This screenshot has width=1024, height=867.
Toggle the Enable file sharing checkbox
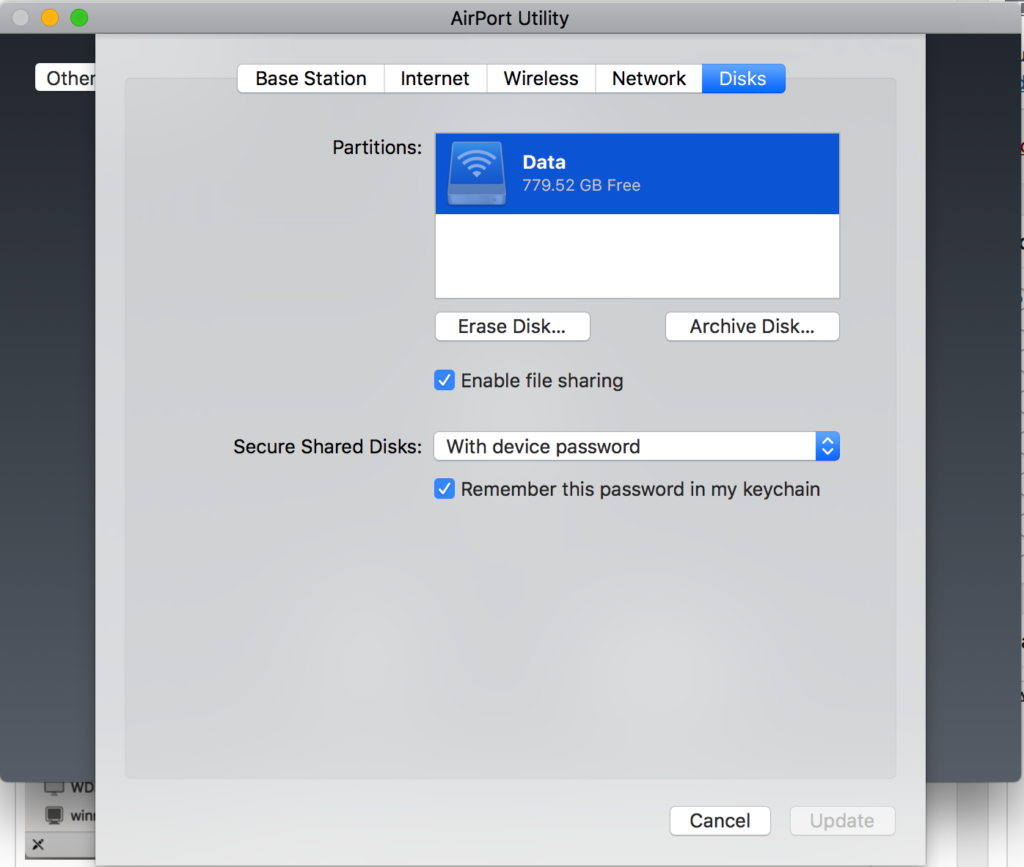[x=444, y=380]
